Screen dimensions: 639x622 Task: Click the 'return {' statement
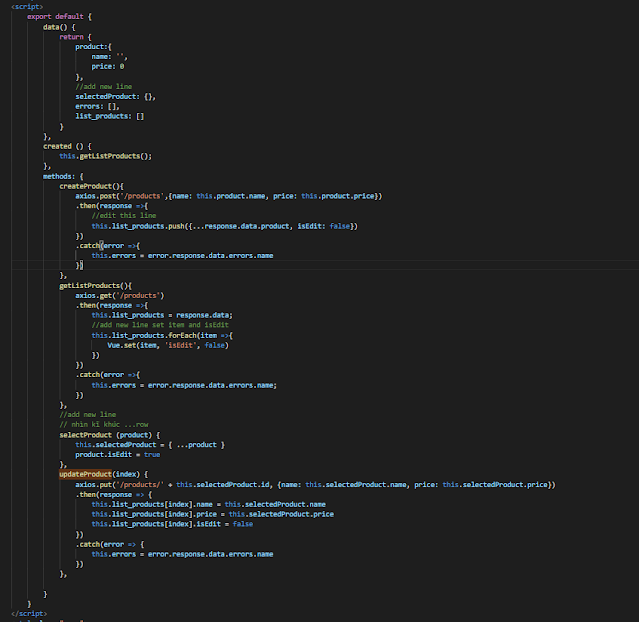click(x=75, y=37)
